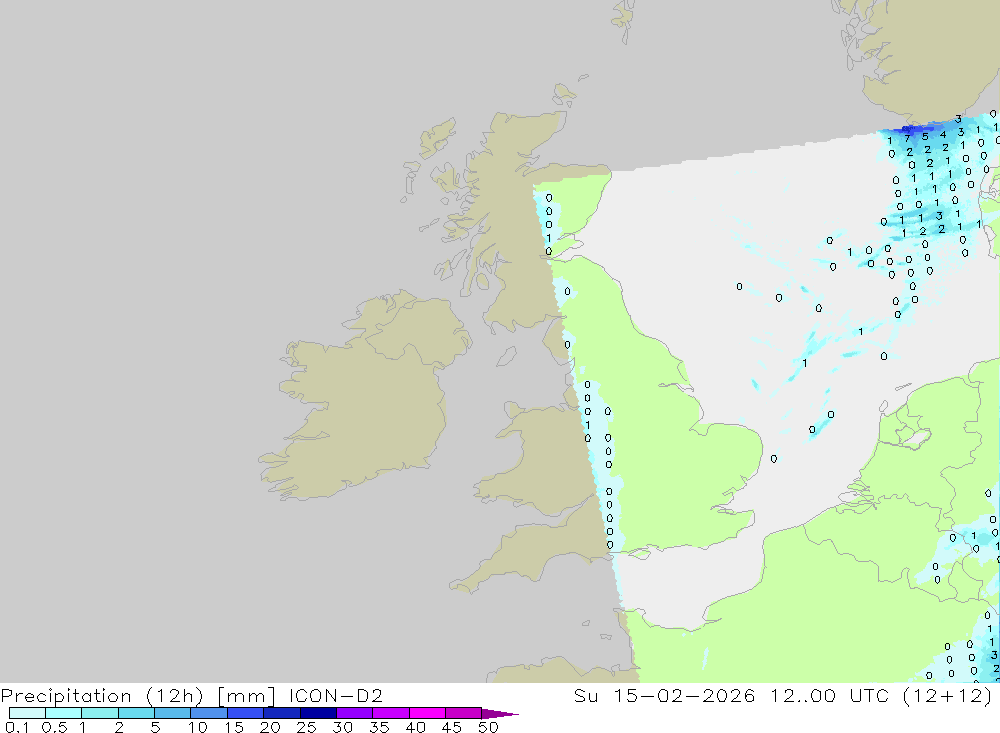Click the '45' legend scale label
This screenshot has height=733, width=1000.
point(452,727)
